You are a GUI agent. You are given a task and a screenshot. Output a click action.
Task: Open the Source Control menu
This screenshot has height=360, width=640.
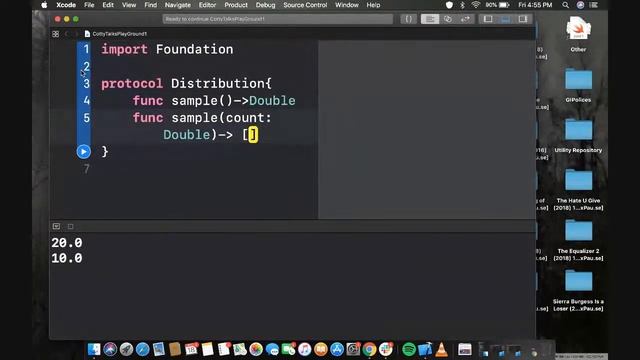pos(305,5)
